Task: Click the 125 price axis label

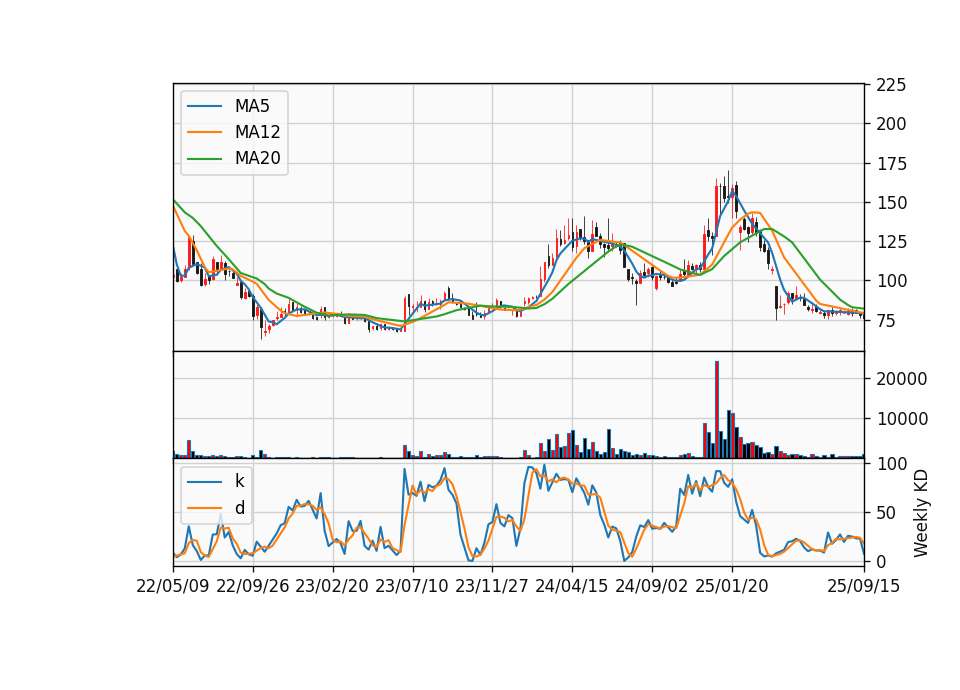Action: point(891,242)
